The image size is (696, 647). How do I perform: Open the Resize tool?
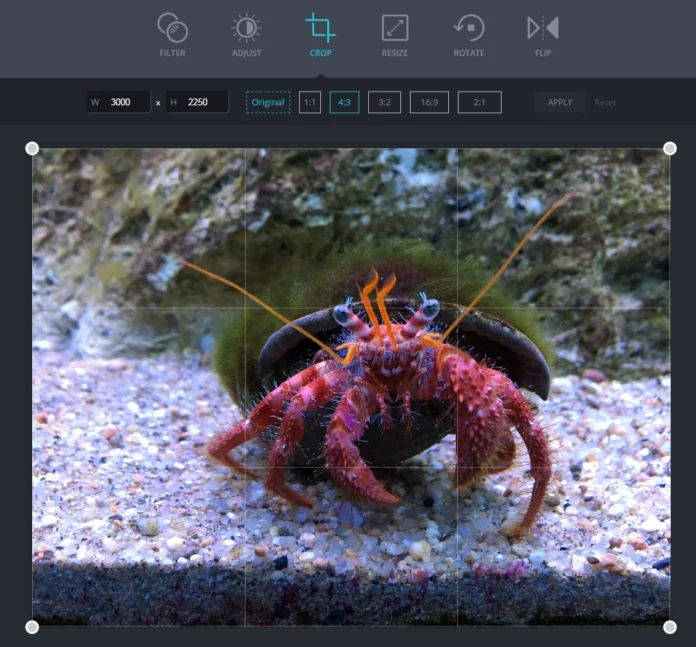click(x=395, y=35)
